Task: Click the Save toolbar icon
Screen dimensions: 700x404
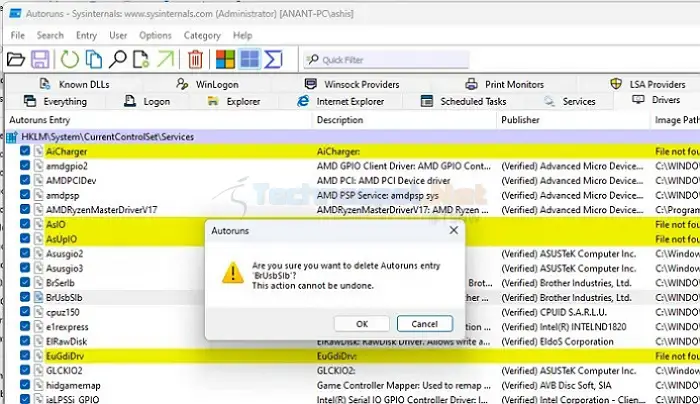Action: pyautogui.click(x=40, y=59)
